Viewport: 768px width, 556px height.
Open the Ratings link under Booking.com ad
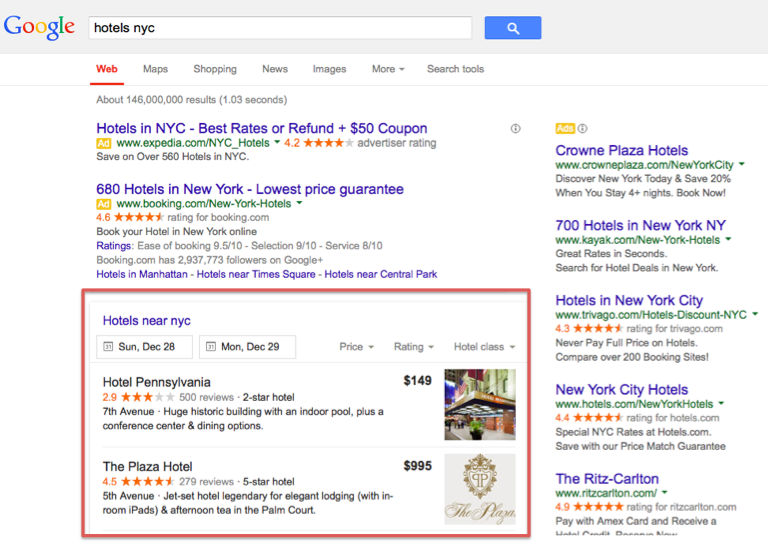(114, 246)
